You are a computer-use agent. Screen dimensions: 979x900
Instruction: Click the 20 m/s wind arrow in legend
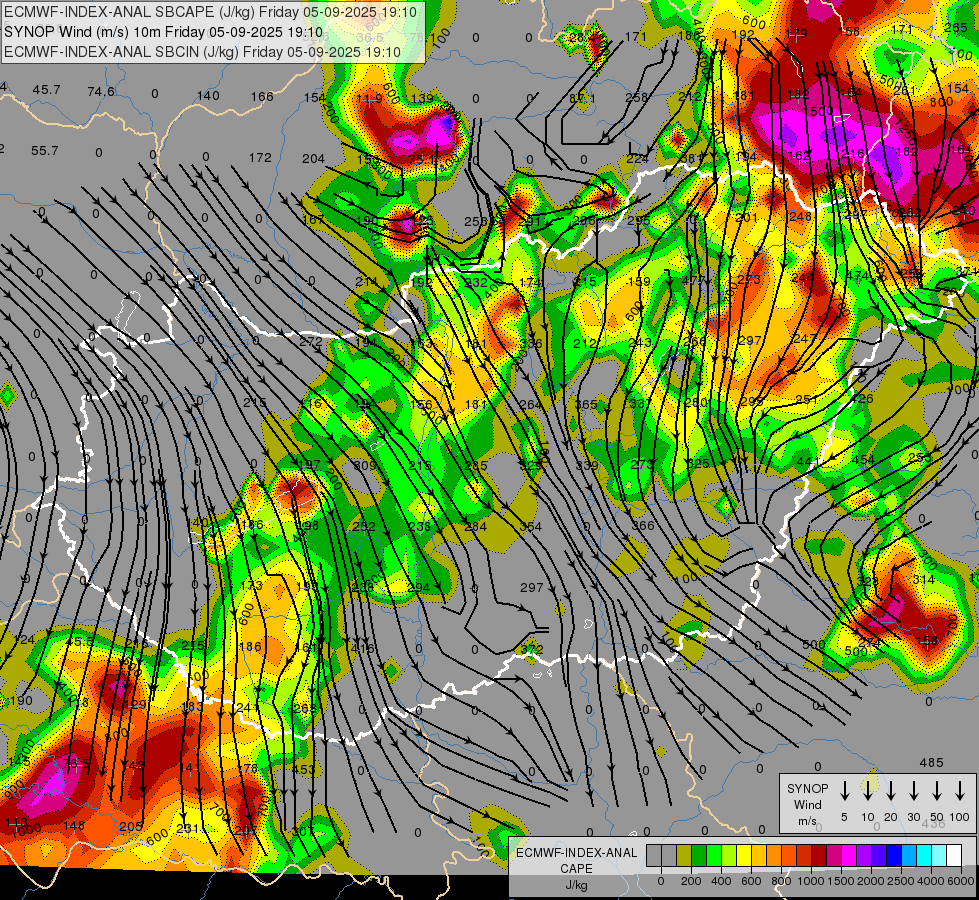point(890,791)
